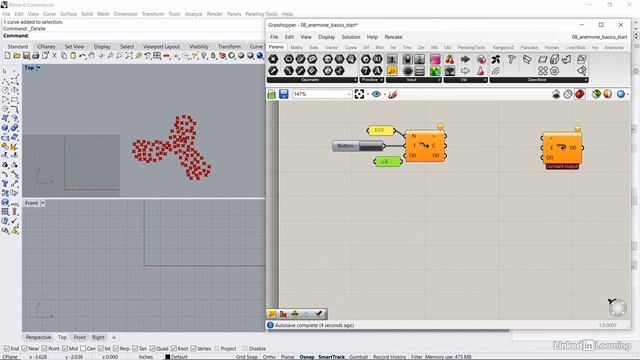Toggle Gumball in the Rhino status bar
The height and width of the screenshot is (360, 640).
click(x=358, y=357)
